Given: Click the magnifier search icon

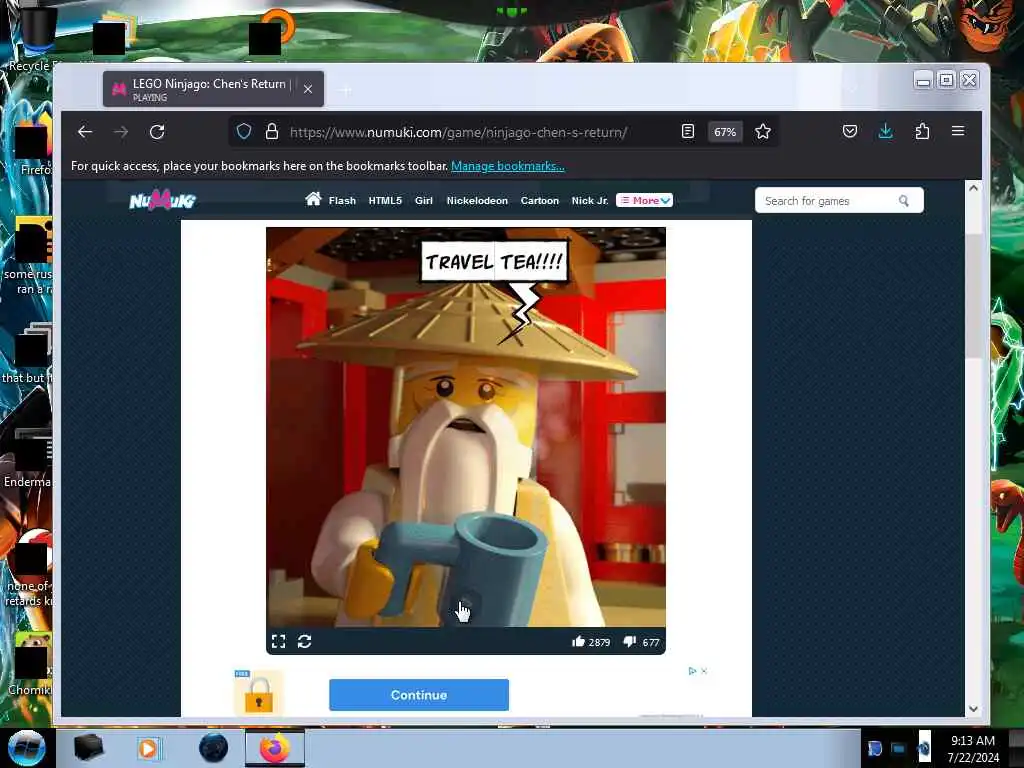Looking at the screenshot, I should click(x=904, y=200).
